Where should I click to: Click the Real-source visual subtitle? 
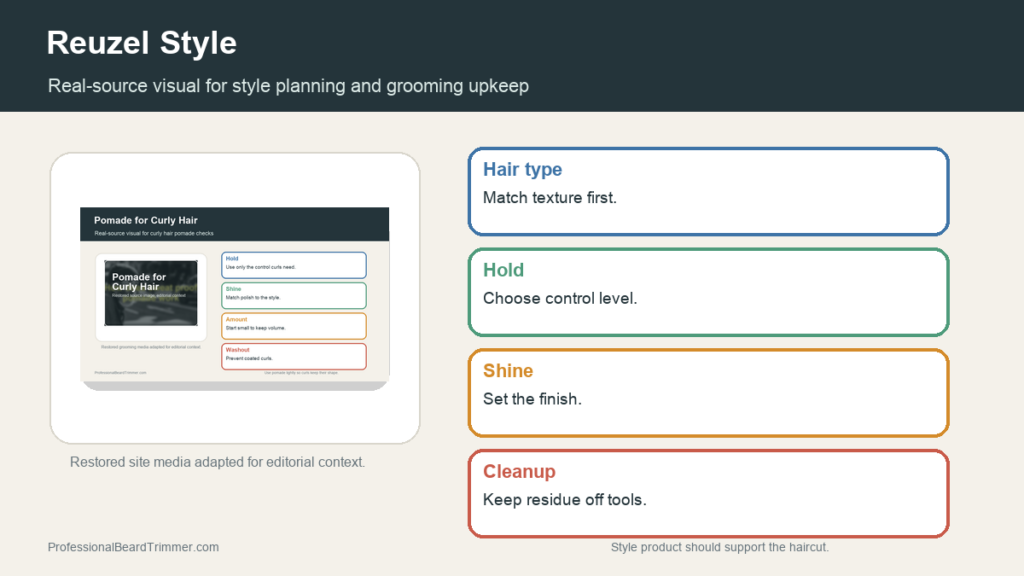(288, 86)
